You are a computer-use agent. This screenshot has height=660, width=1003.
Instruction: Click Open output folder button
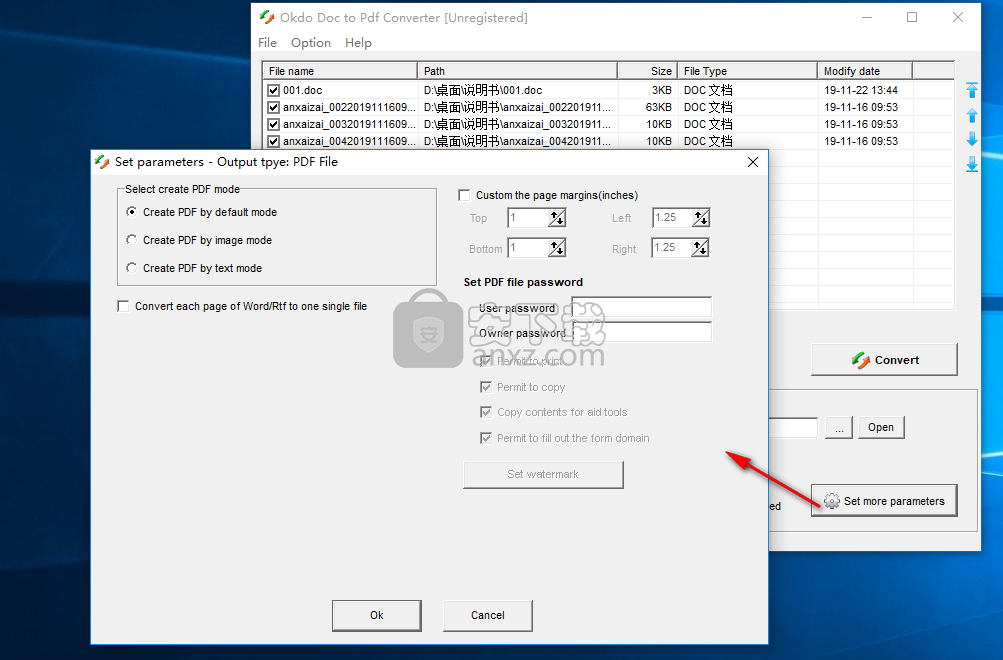pyautogui.click(x=881, y=427)
